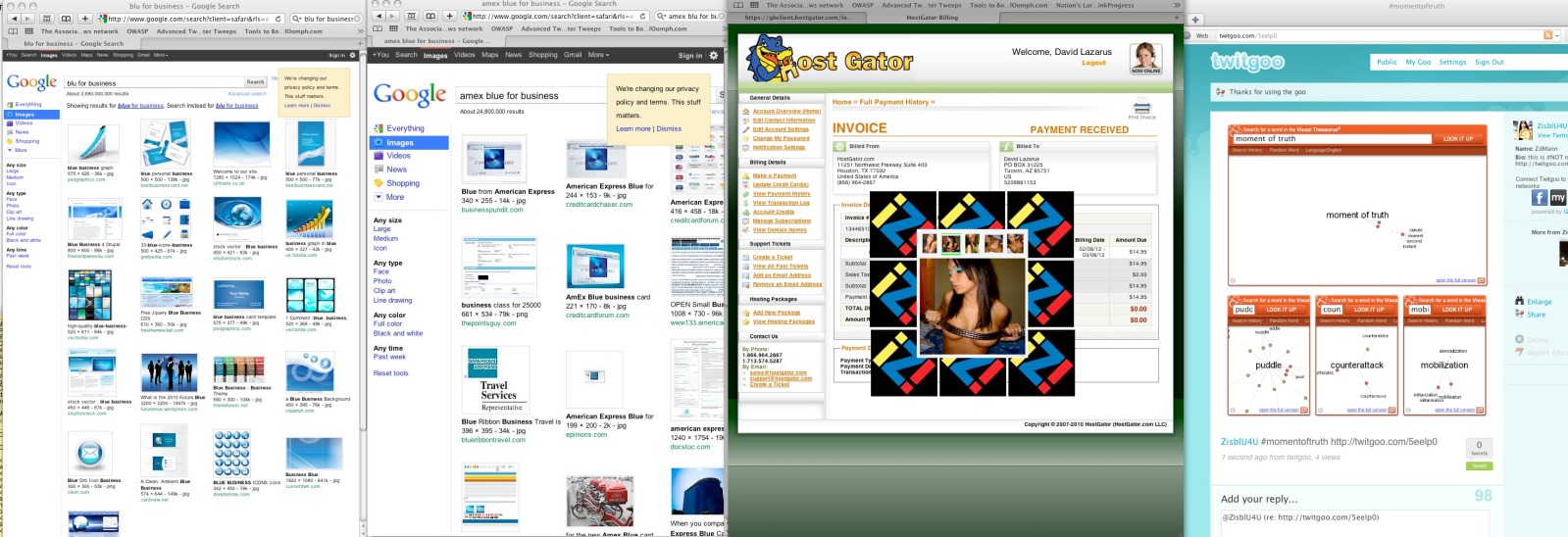Viewport: 1568px width, 537px height.
Task: Click Reset tools in amex blue sidebar
Action: (391, 373)
